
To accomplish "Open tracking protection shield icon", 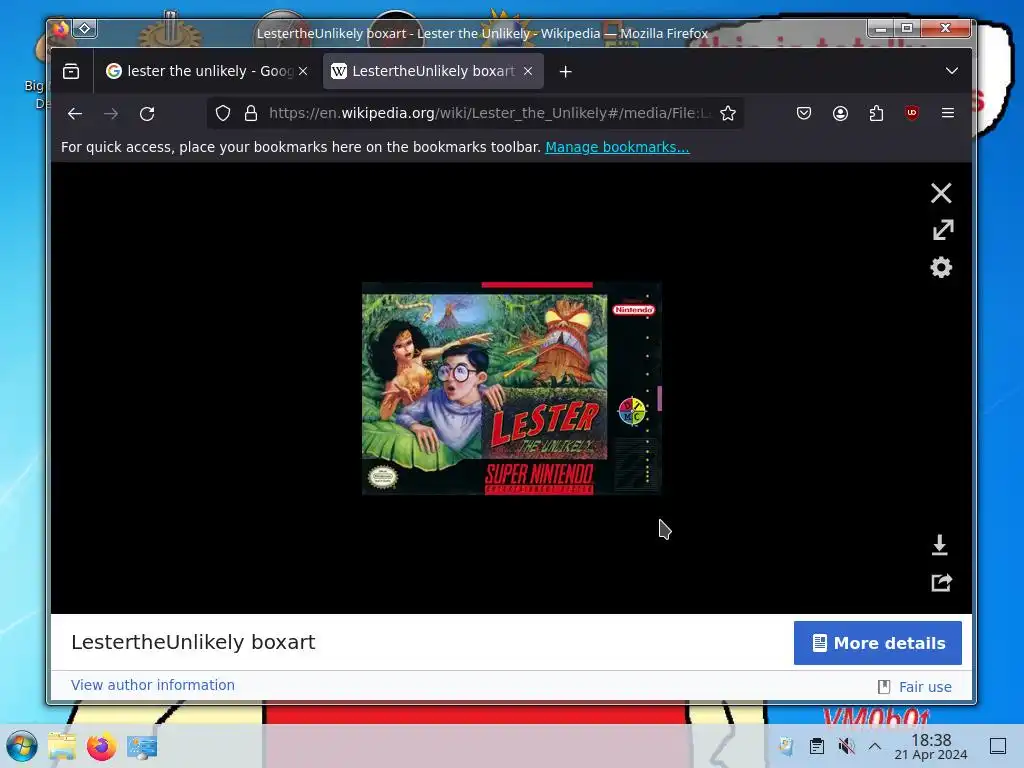I will pyautogui.click(x=223, y=114).
